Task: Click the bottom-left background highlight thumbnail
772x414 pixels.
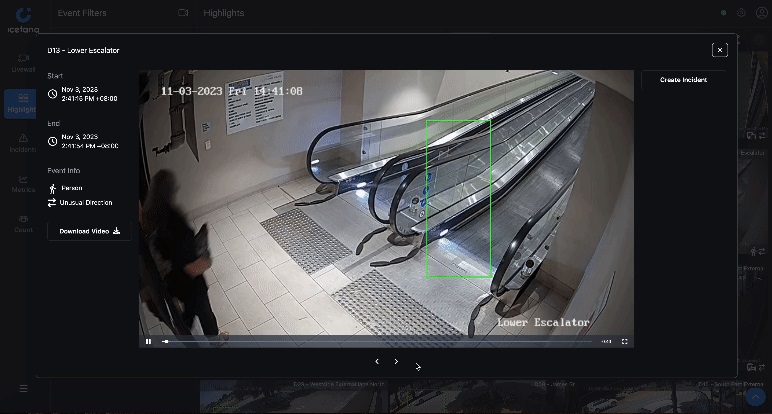Action: (x=293, y=396)
